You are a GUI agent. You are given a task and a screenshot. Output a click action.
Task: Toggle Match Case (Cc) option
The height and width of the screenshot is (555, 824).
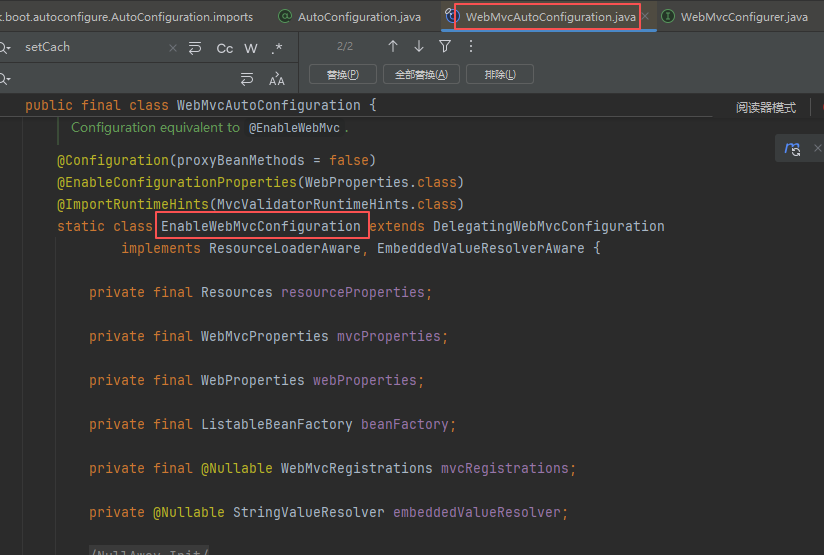pyautogui.click(x=224, y=48)
